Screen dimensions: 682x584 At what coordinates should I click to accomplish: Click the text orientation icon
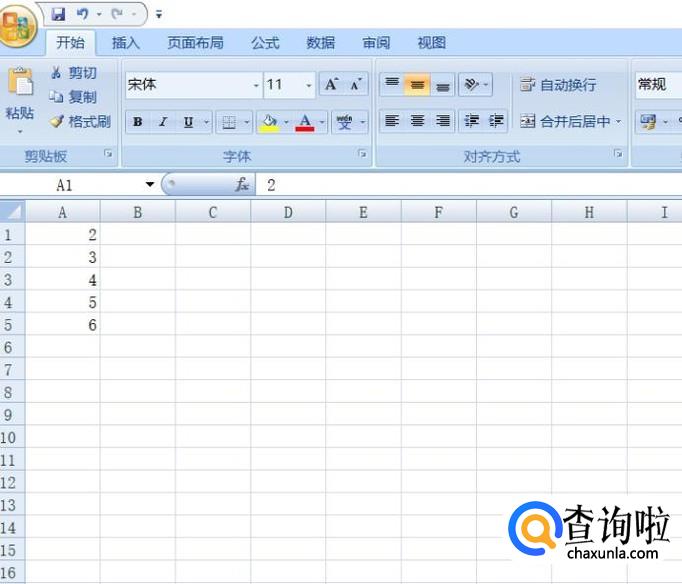point(471,84)
